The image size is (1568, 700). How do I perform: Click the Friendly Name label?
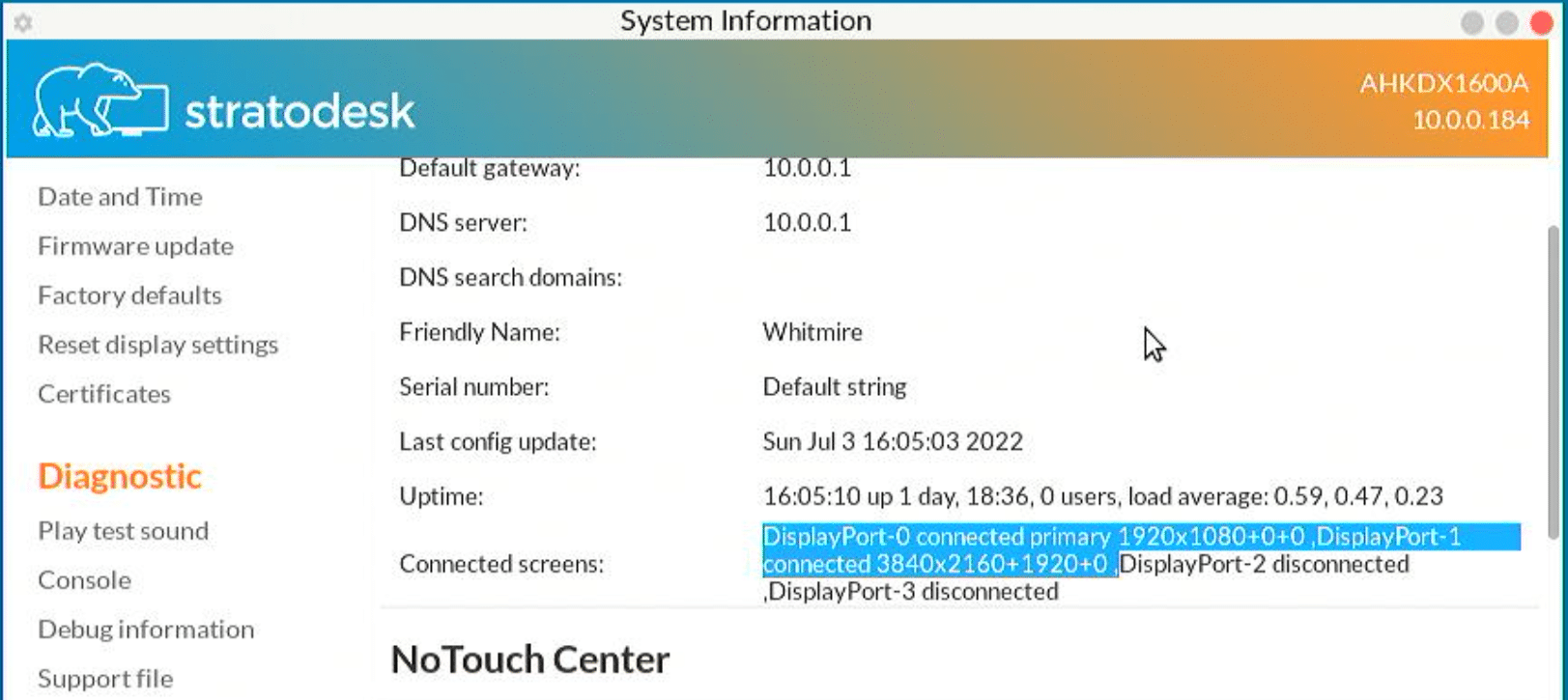point(479,333)
